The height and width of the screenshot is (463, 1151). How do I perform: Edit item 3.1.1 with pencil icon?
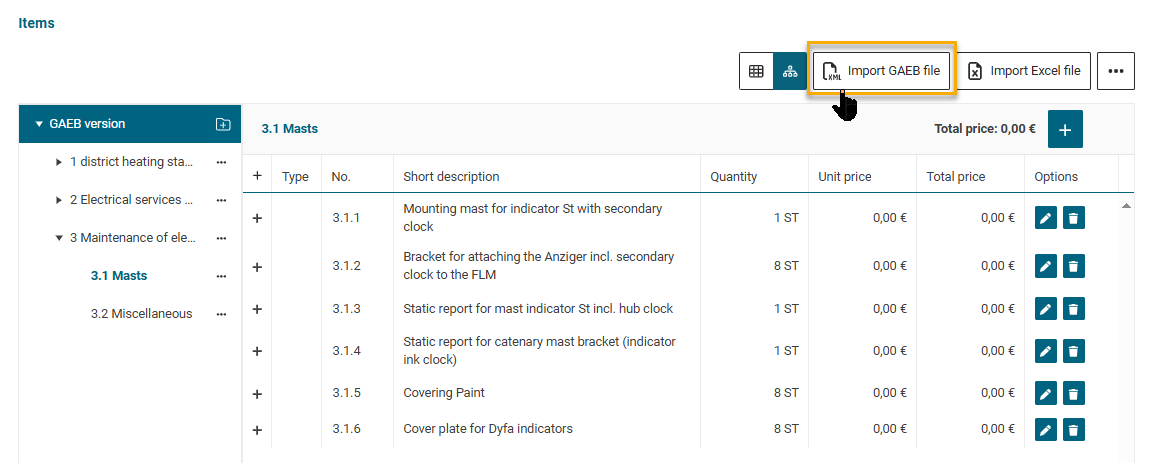point(1045,218)
